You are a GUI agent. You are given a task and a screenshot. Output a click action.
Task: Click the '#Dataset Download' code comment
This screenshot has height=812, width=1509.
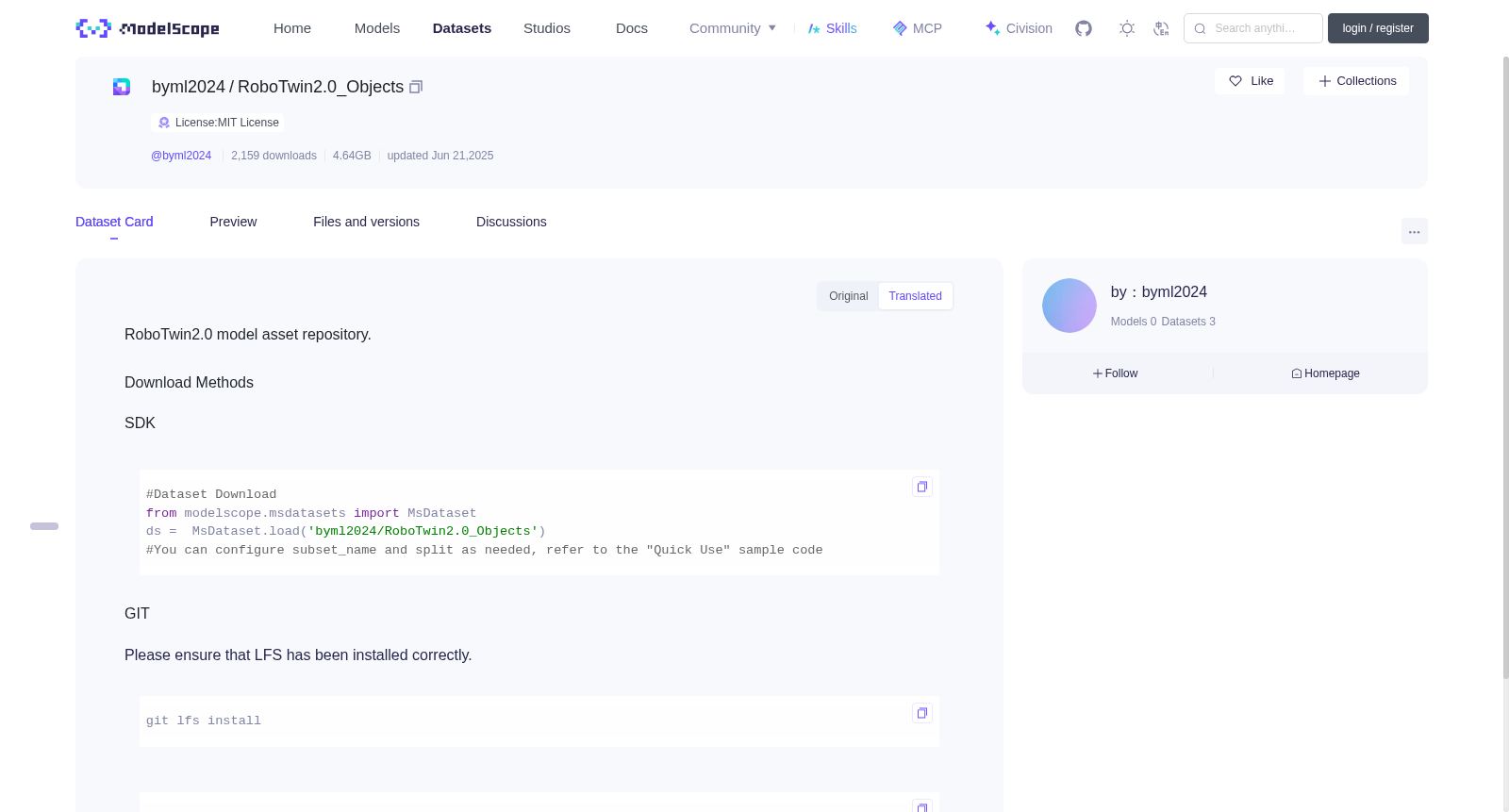point(211,494)
